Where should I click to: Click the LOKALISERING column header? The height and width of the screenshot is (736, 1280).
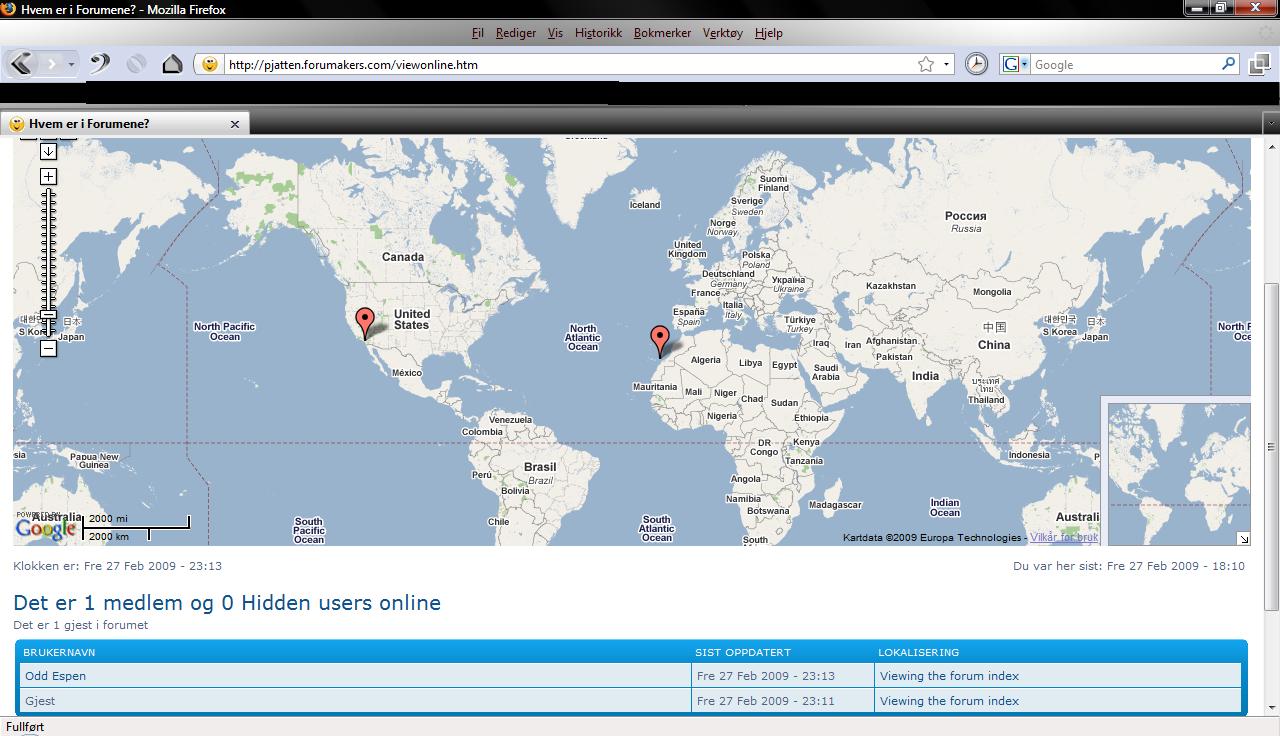919,652
